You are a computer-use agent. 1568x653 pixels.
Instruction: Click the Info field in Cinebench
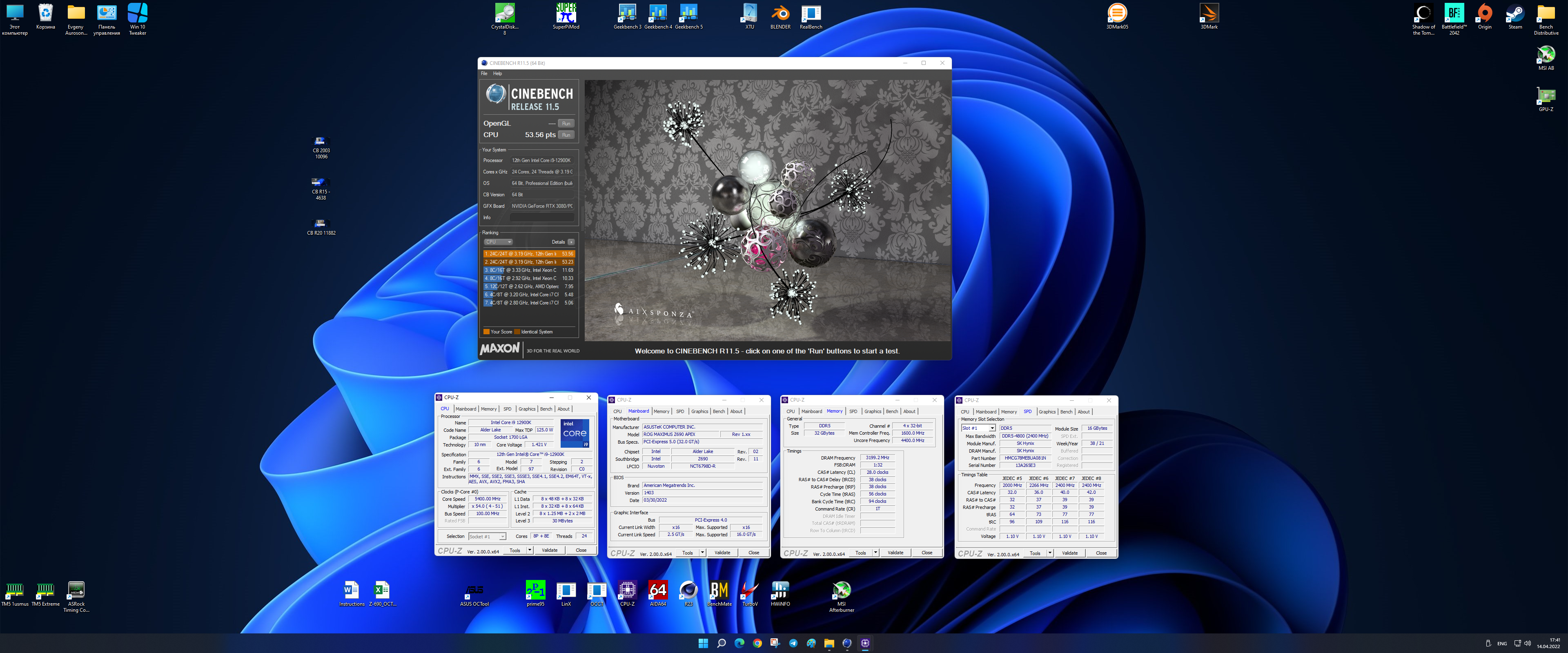(x=542, y=217)
